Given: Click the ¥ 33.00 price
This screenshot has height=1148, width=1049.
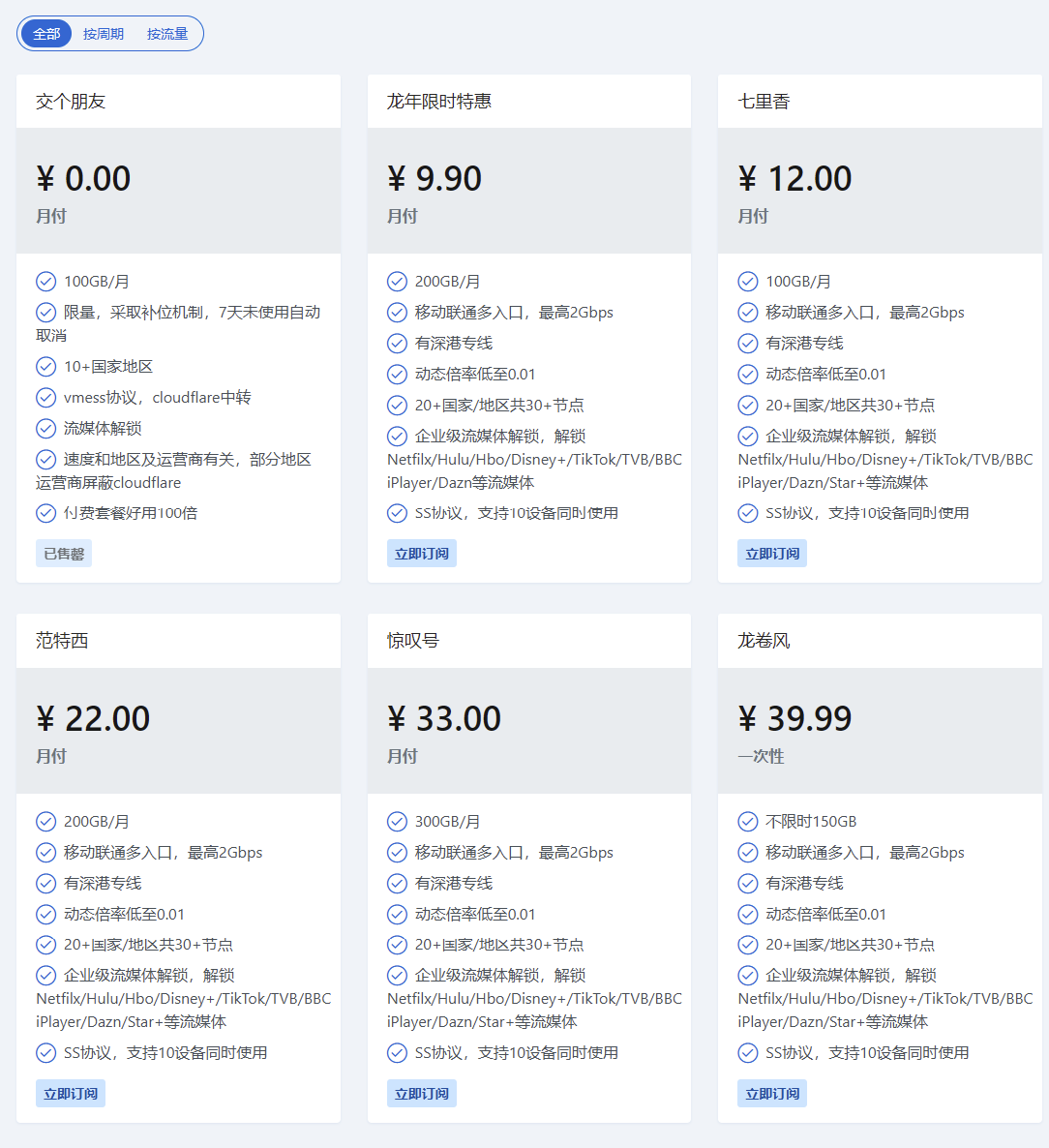Looking at the screenshot, I should pyautogui.click(x=444, y=718).
